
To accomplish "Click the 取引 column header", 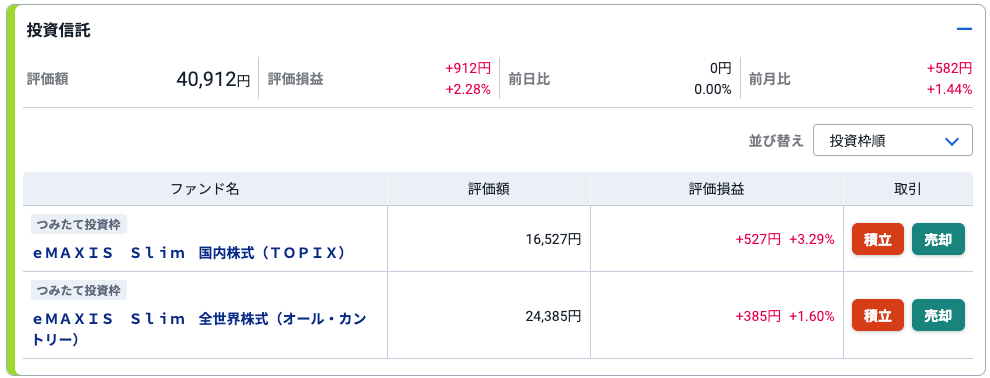I will pyautogui.click(x=908, y=189).
